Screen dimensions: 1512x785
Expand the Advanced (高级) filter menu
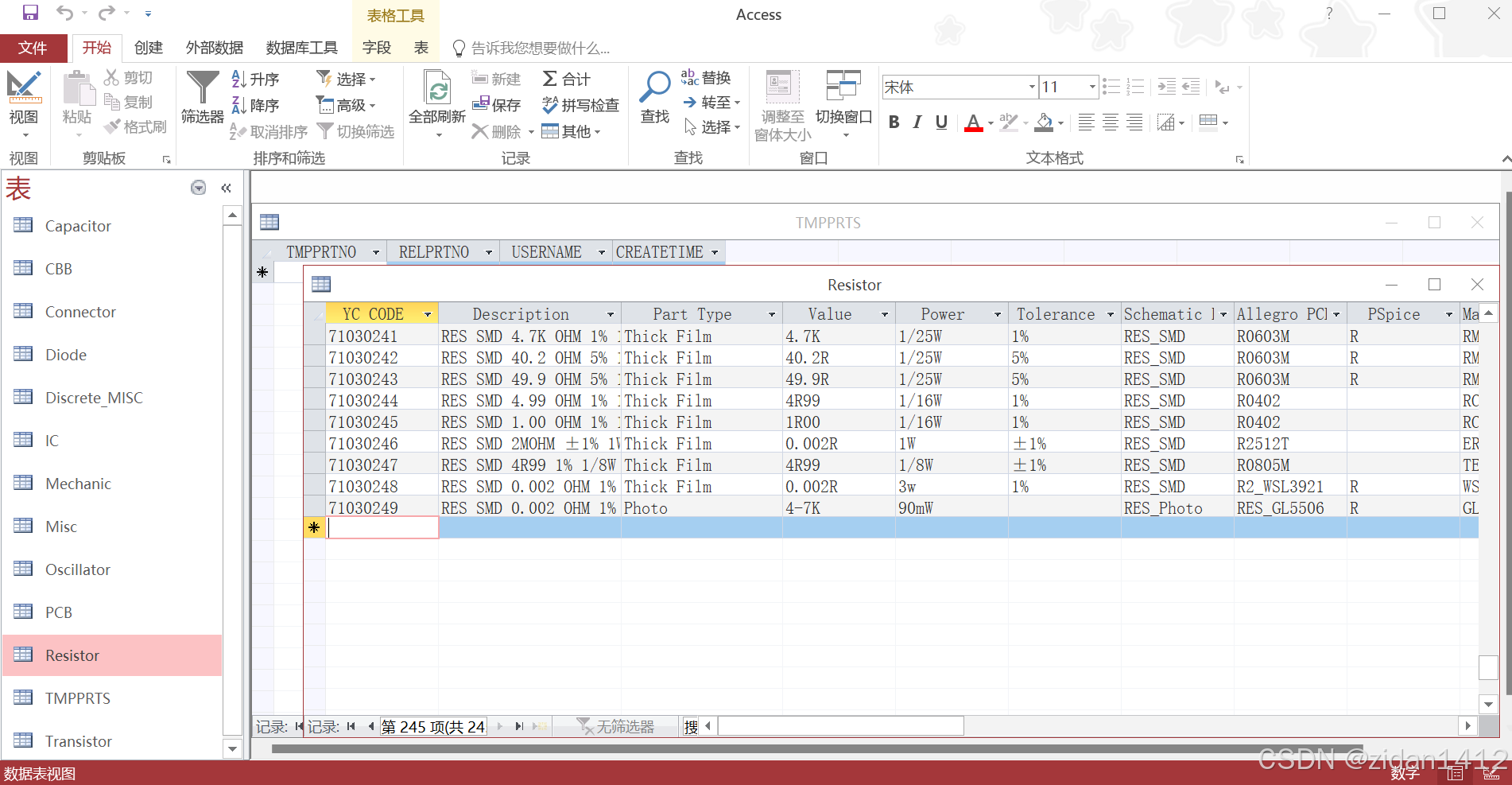pos(346,105)
